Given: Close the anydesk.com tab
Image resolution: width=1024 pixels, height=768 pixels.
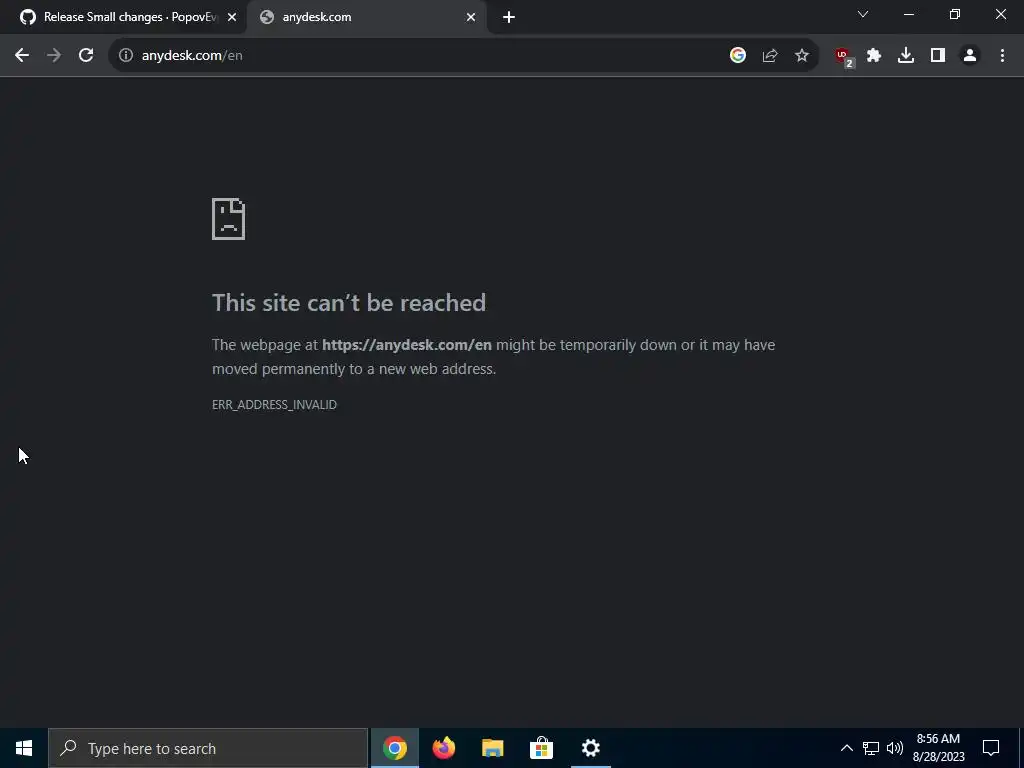Looking at the screenshot, I should tap(471, 17).
